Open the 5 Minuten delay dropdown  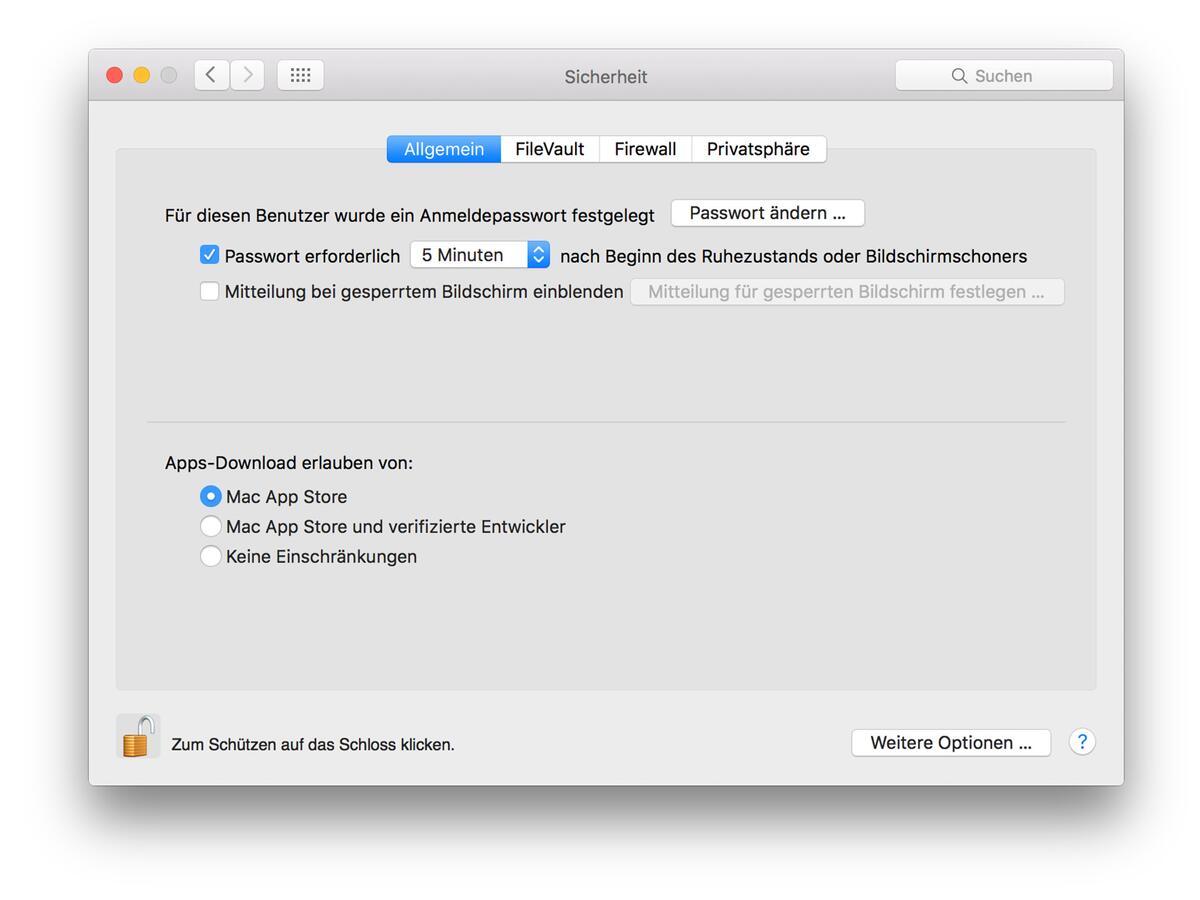(x=480, y=255)
